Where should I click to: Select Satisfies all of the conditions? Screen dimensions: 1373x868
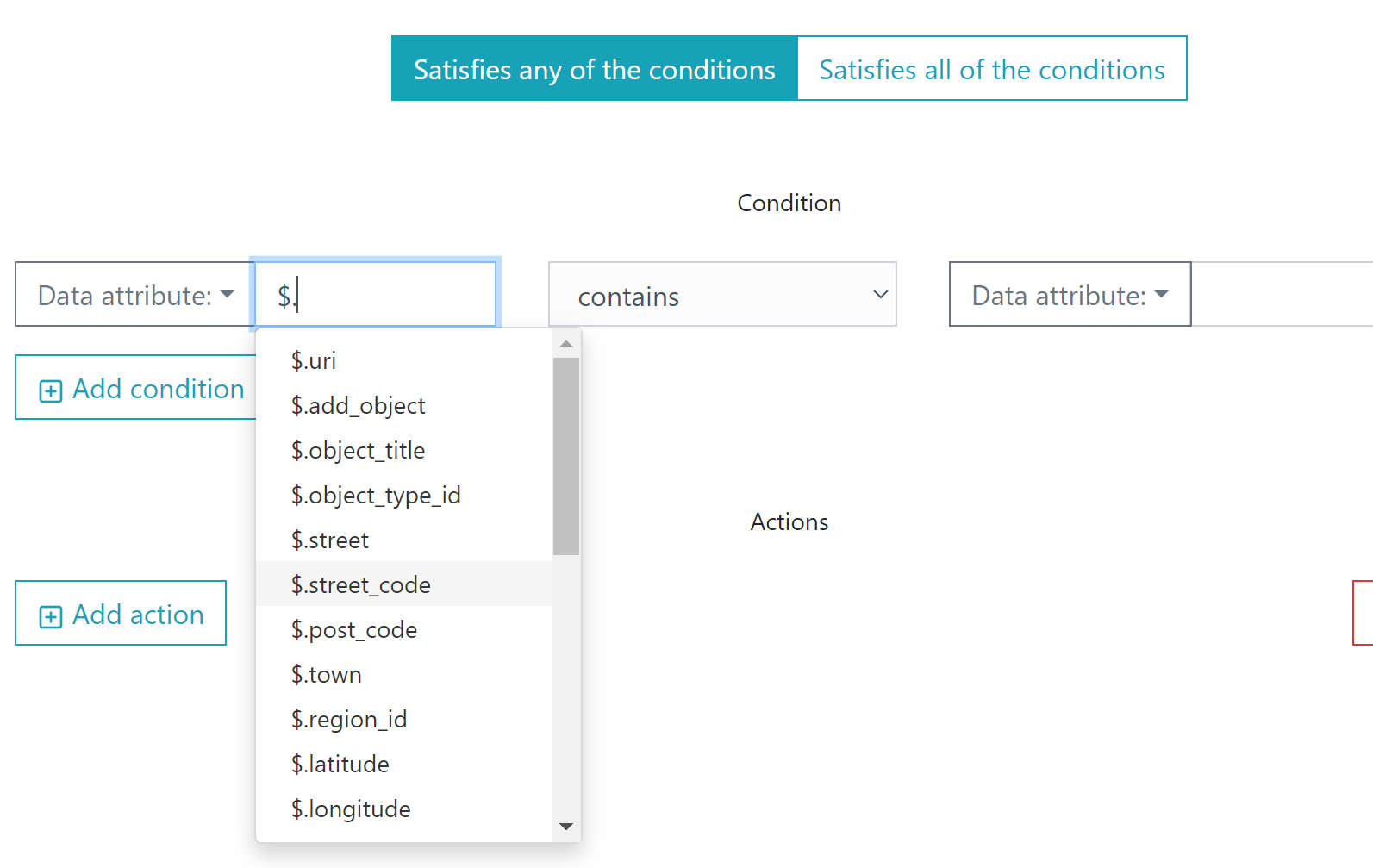pyautogui.click(x=992, y=69)
